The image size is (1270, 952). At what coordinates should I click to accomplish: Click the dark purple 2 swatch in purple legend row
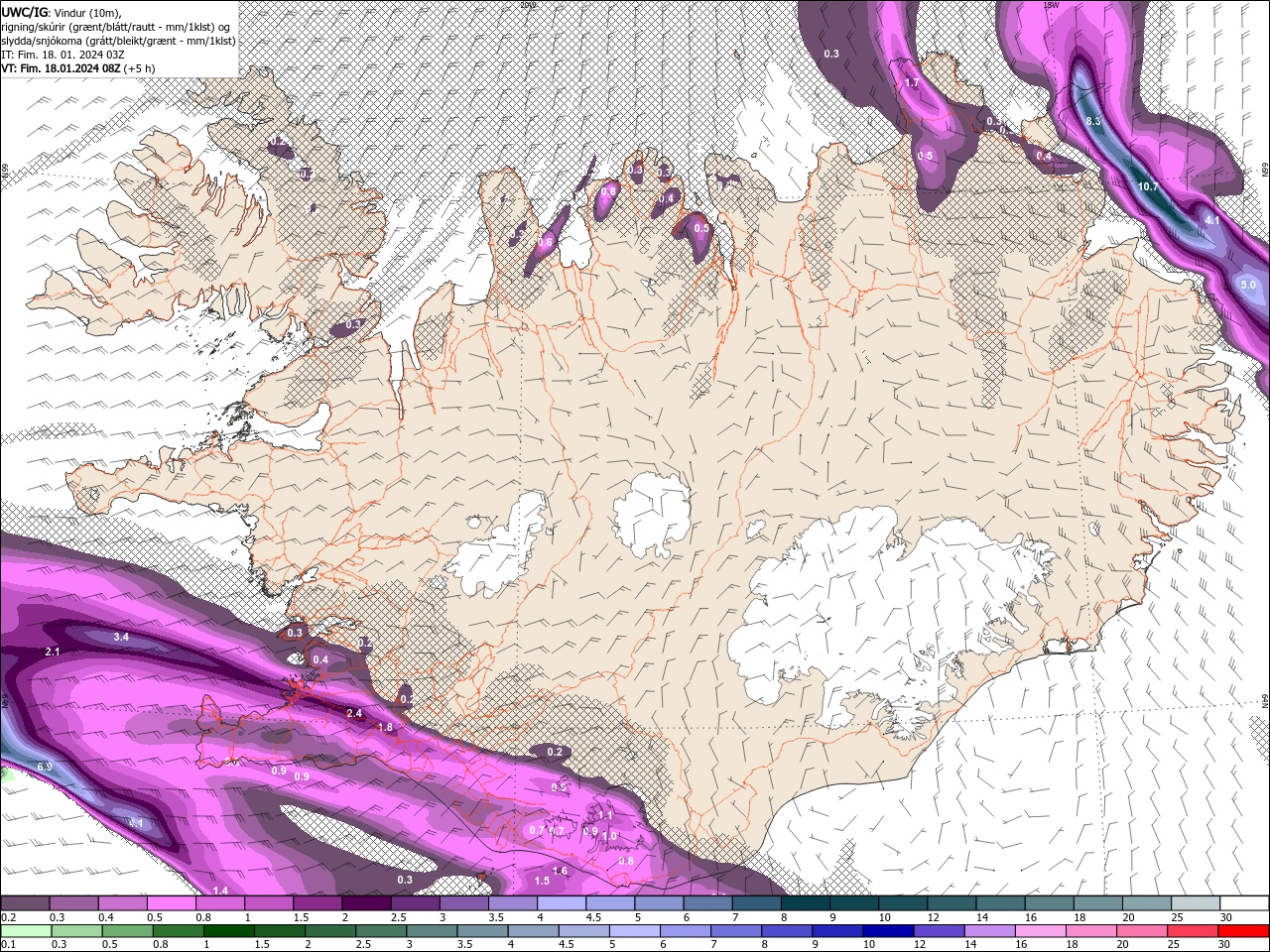366,903
